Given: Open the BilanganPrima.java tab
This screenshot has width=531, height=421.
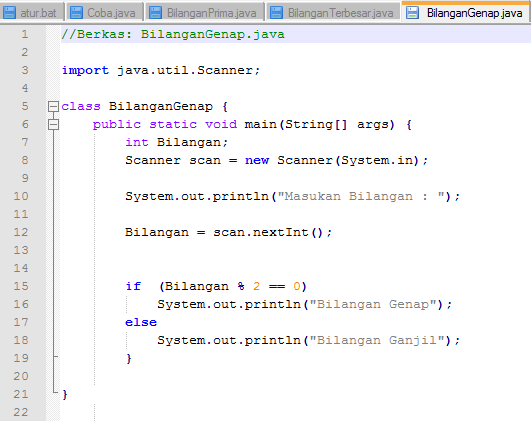Looking at the screenshot, I should 205,13.
